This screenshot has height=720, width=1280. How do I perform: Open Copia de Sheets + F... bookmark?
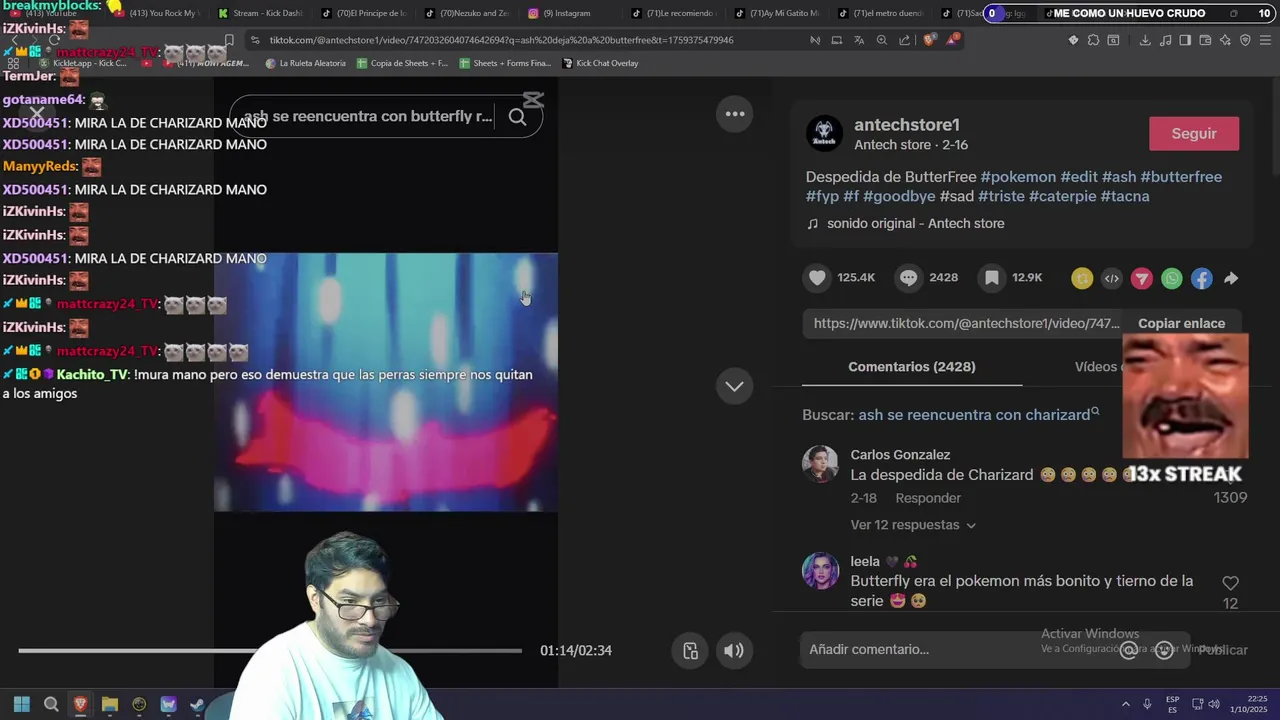coord(402,63)
